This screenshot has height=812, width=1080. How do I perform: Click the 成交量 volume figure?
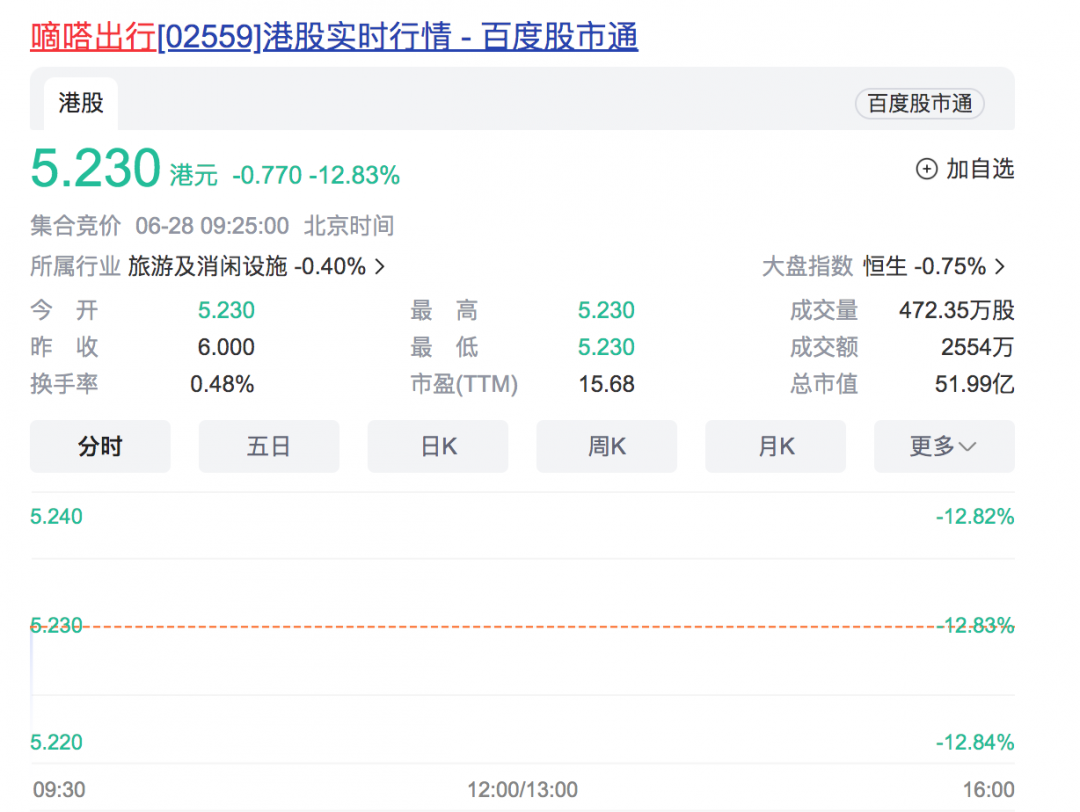click(956, 310)
